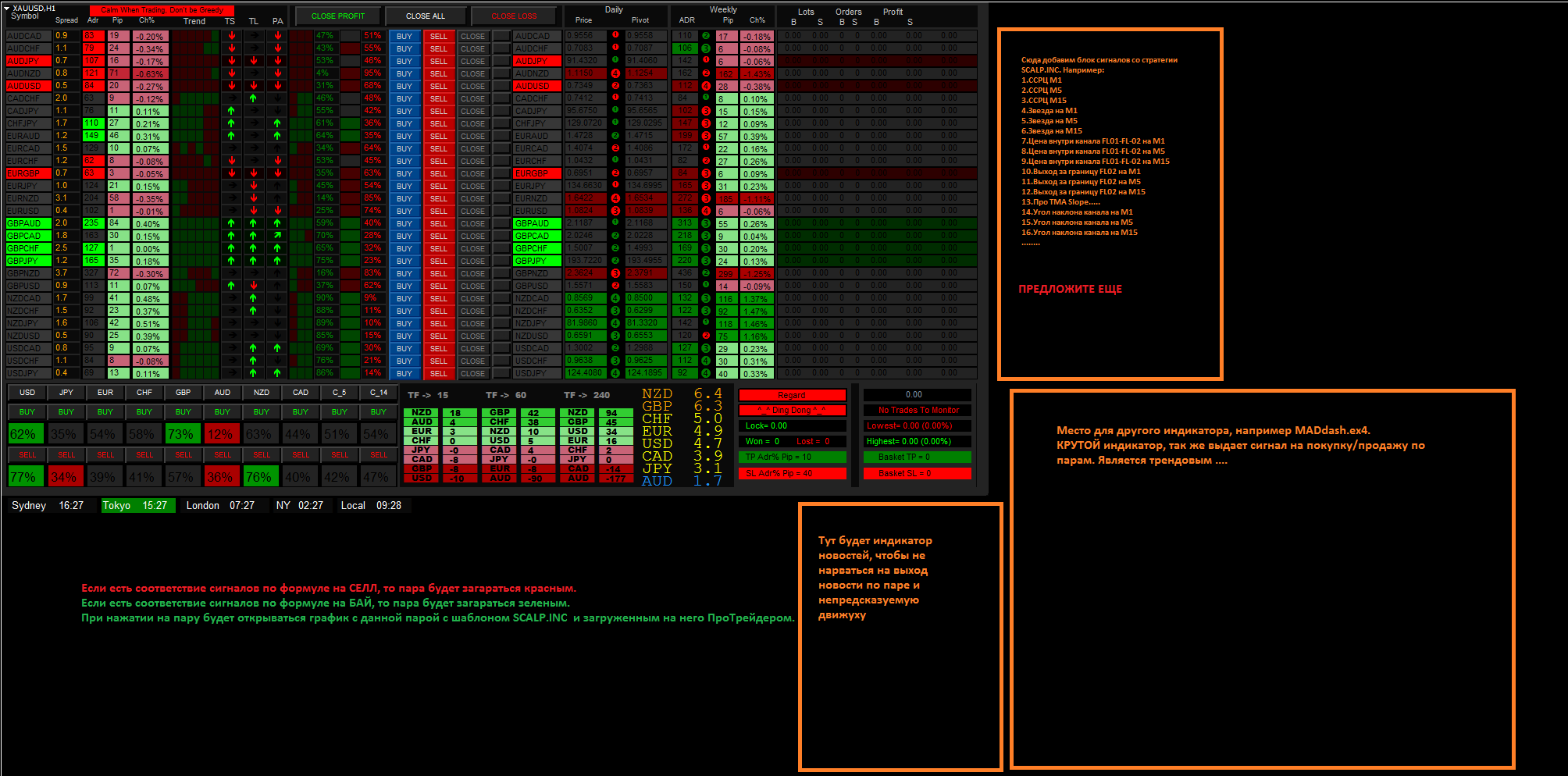Switch to the C_14 tab
This screenshot has width=1568, height=776.
(x=379, y=393)
